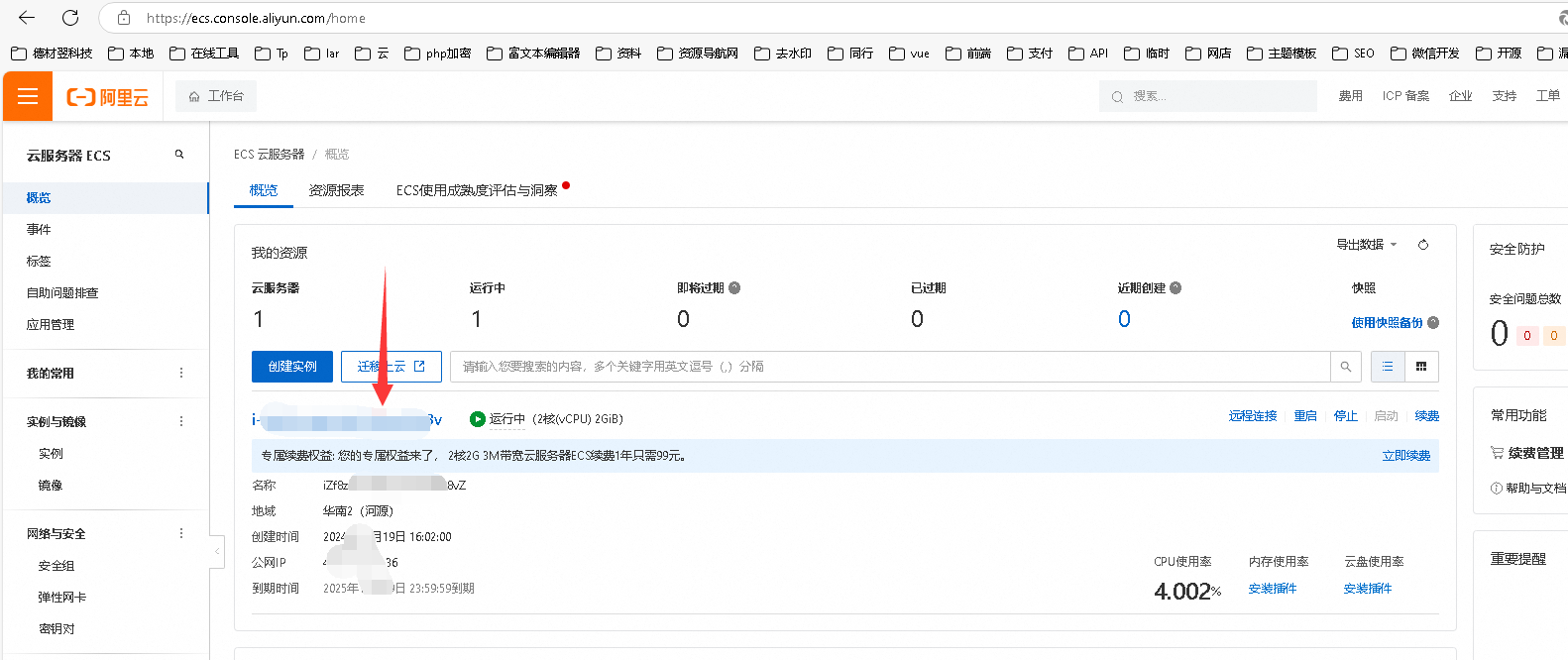The image size is (1568, 660).
Task: Click the Aliyun logo
Action: click(x=107, y=97)
